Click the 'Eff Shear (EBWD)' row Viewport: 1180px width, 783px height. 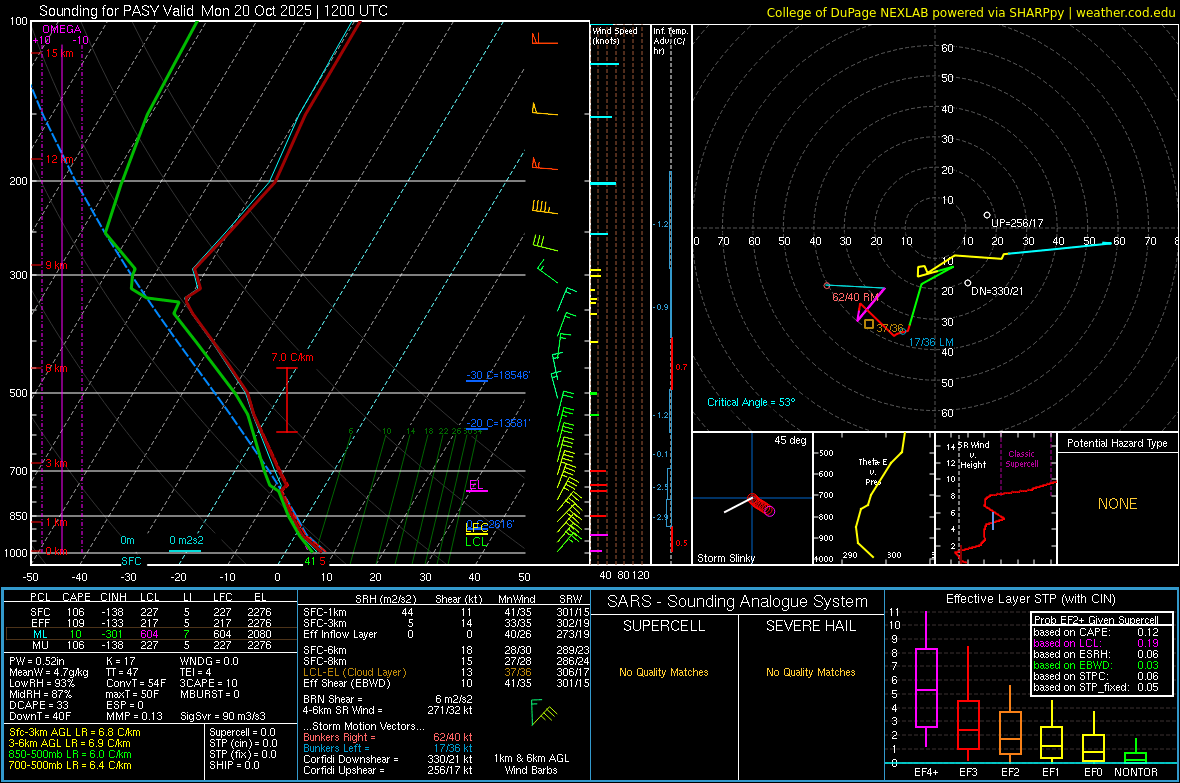[446, 683]
